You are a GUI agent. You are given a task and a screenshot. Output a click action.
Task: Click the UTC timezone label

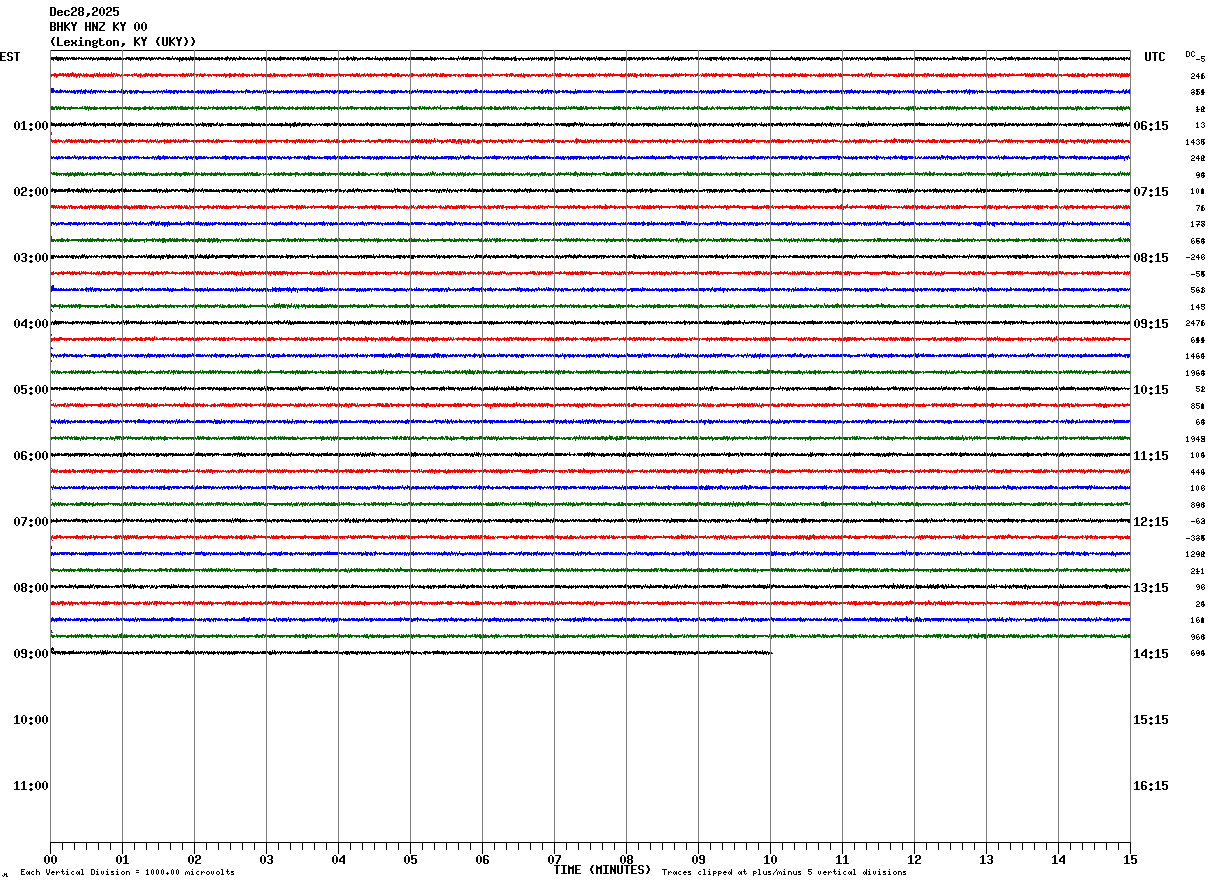1155,57
